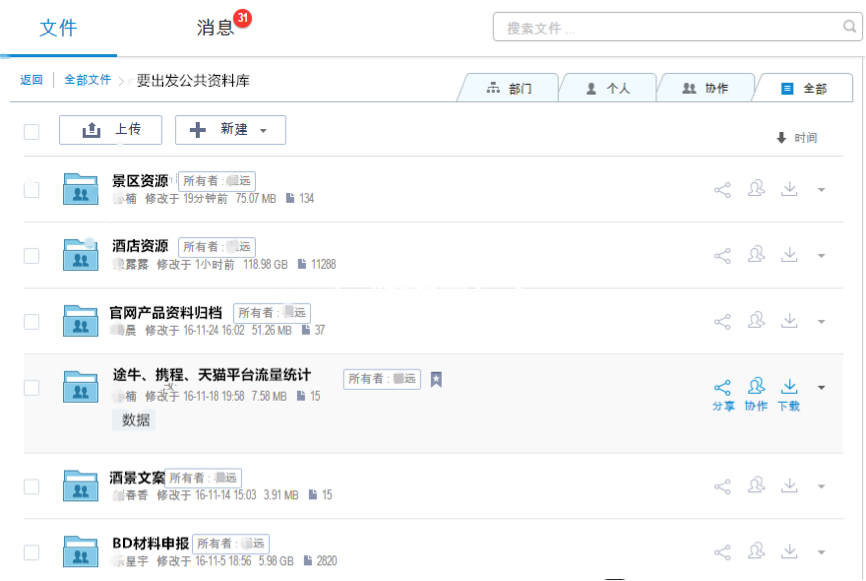This screenshot has height=581, width=866.
Task: Open the 酒景文案 folder icon
Action: 80,486
